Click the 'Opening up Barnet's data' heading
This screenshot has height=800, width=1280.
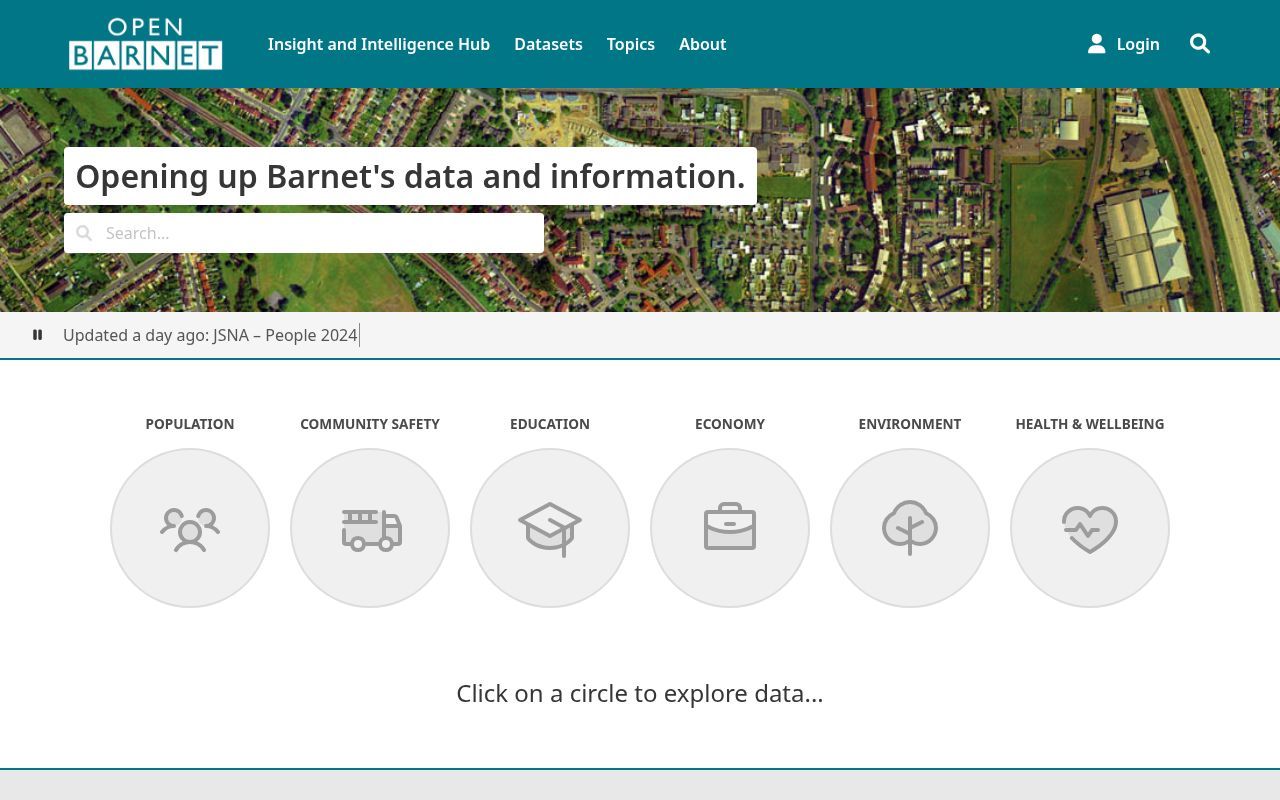pyautogui.click(x=410, y=176)
